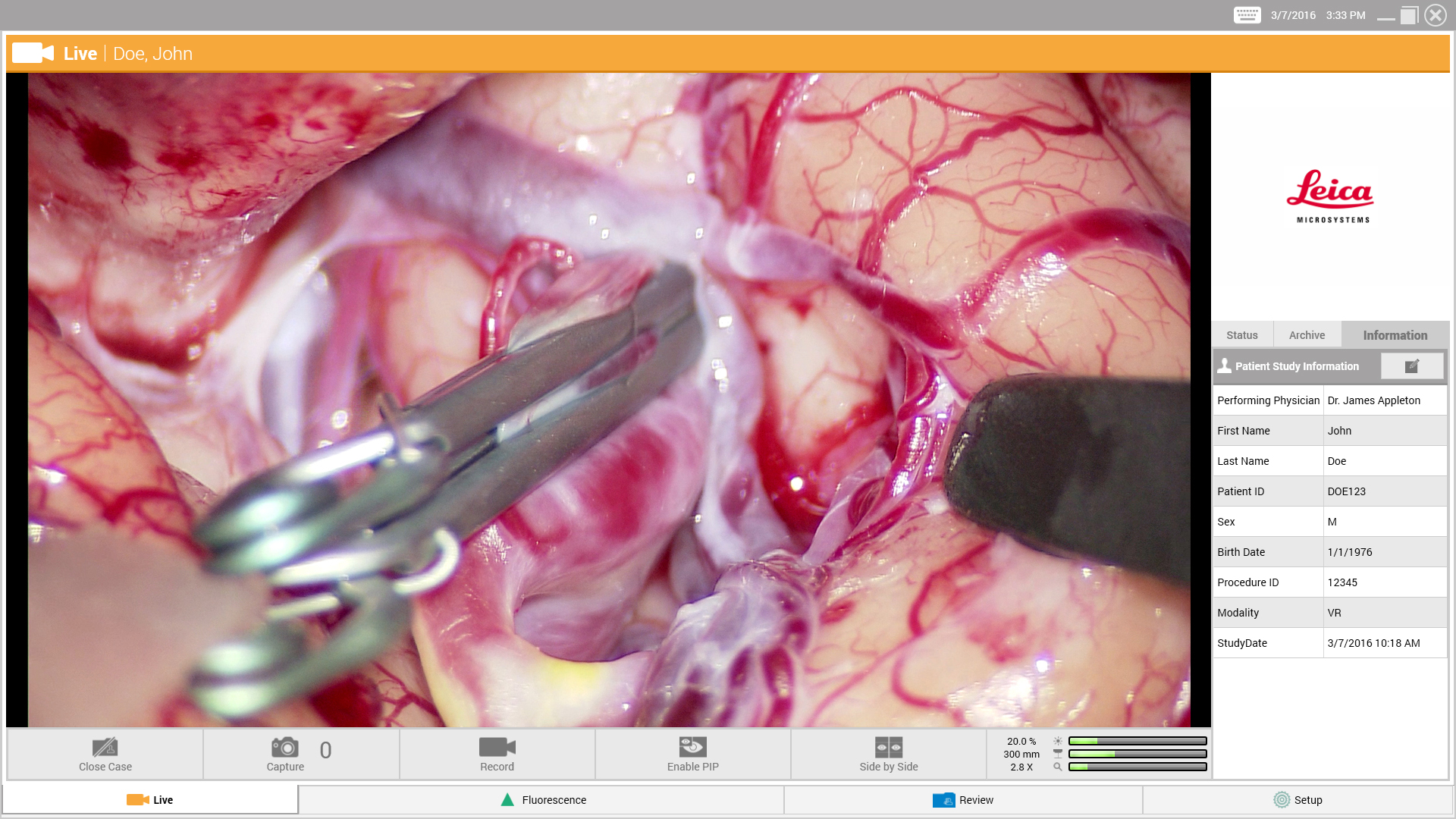This screenshot has width=1456, height=819.
Task: Open the Setup tab
Action: [x=1298, y=800]
